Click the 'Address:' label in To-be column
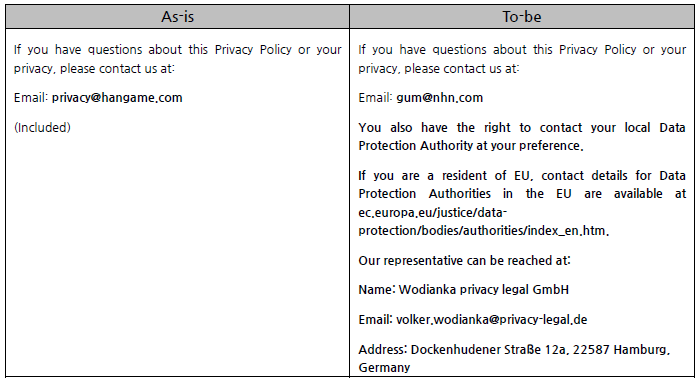This screenshot has height=381, width=698. (383, 349)
